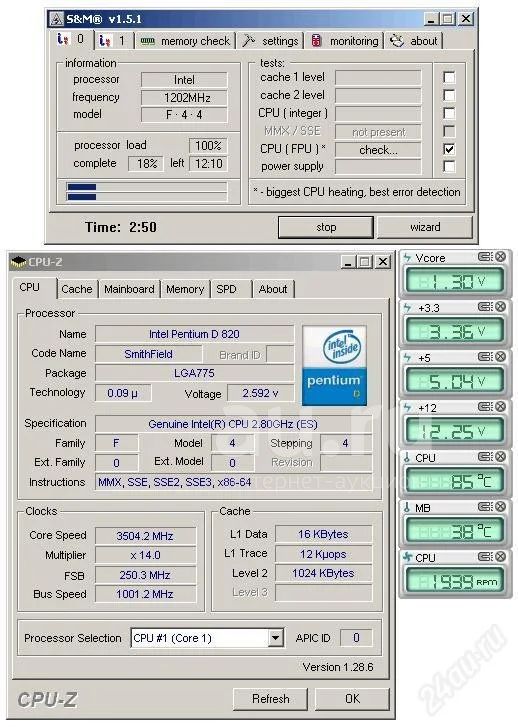Click the S&M title bar app icon
The width and height of the screenshot is (518, 727).
(57, 19)
